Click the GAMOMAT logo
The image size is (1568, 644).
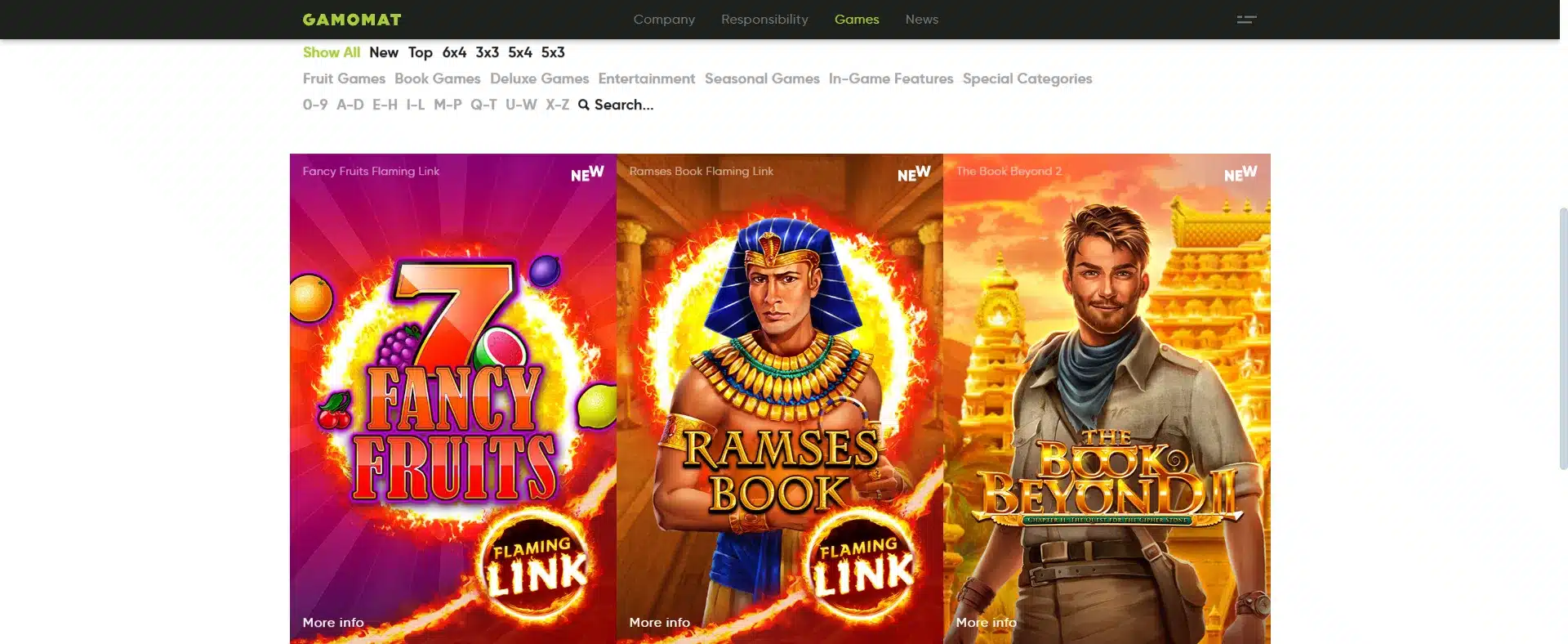coord(352,20)
